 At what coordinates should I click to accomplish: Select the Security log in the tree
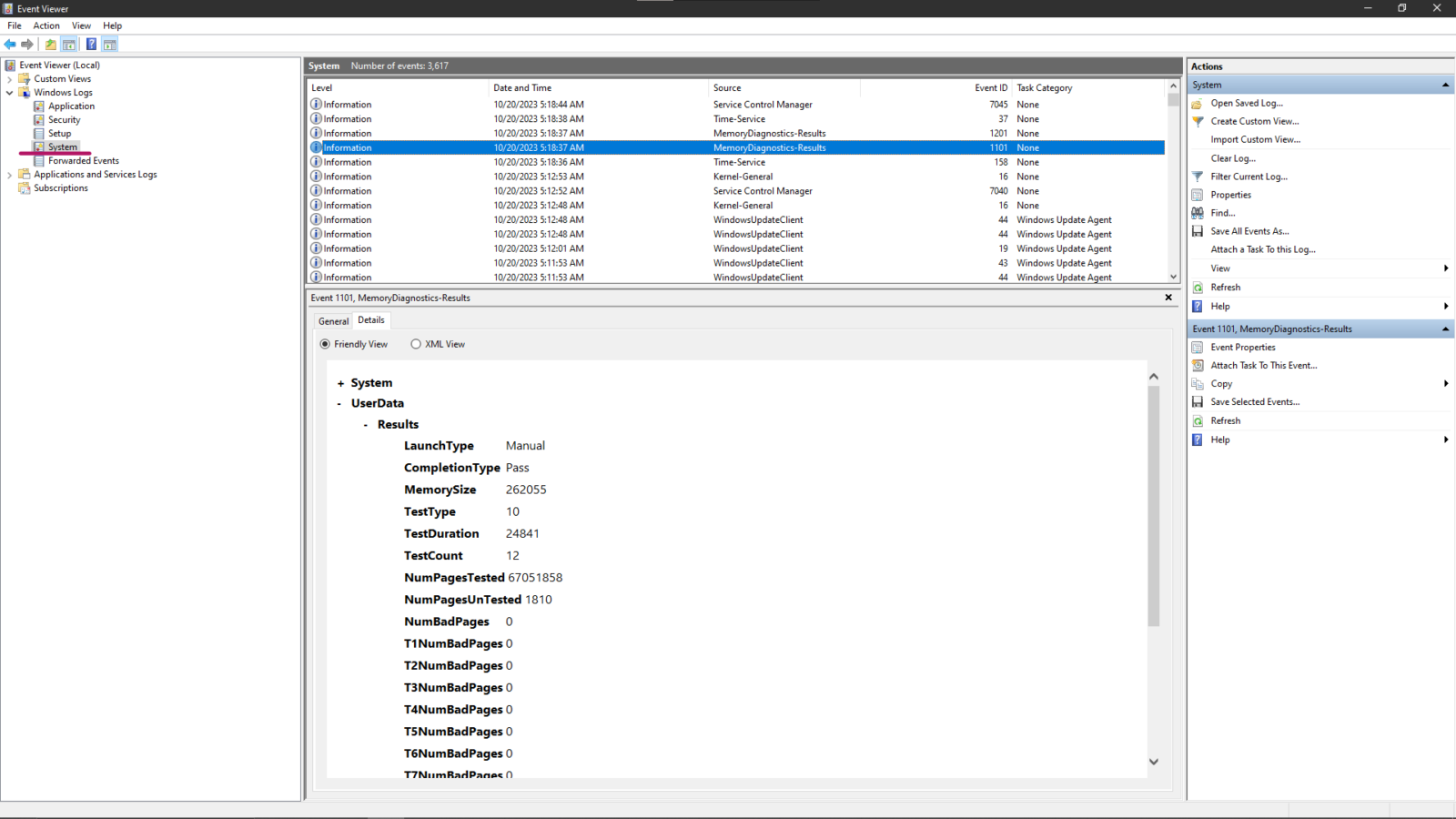(64, 119)
